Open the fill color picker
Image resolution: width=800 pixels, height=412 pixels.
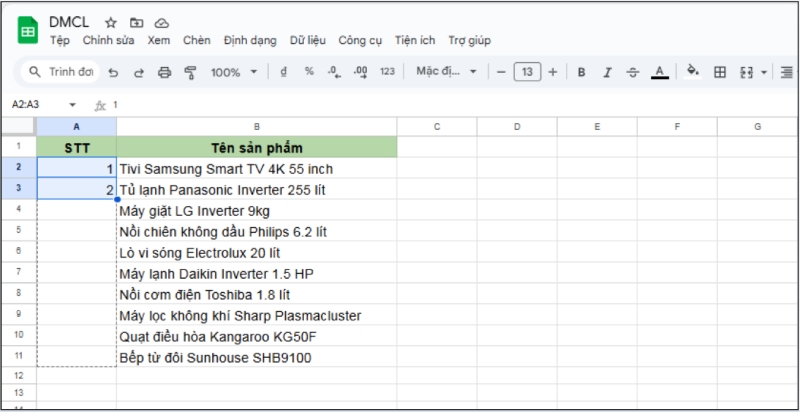[x=693, y=72]
